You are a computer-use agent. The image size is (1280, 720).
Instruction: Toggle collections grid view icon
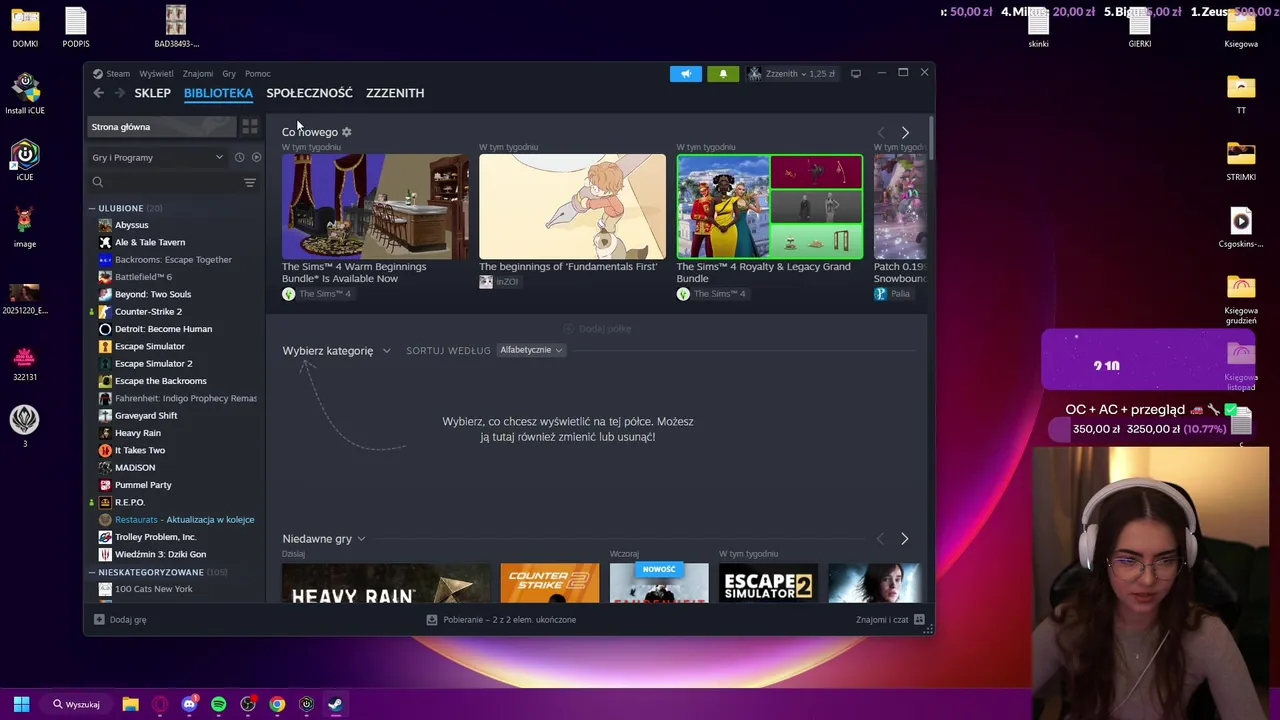(250, 127)
